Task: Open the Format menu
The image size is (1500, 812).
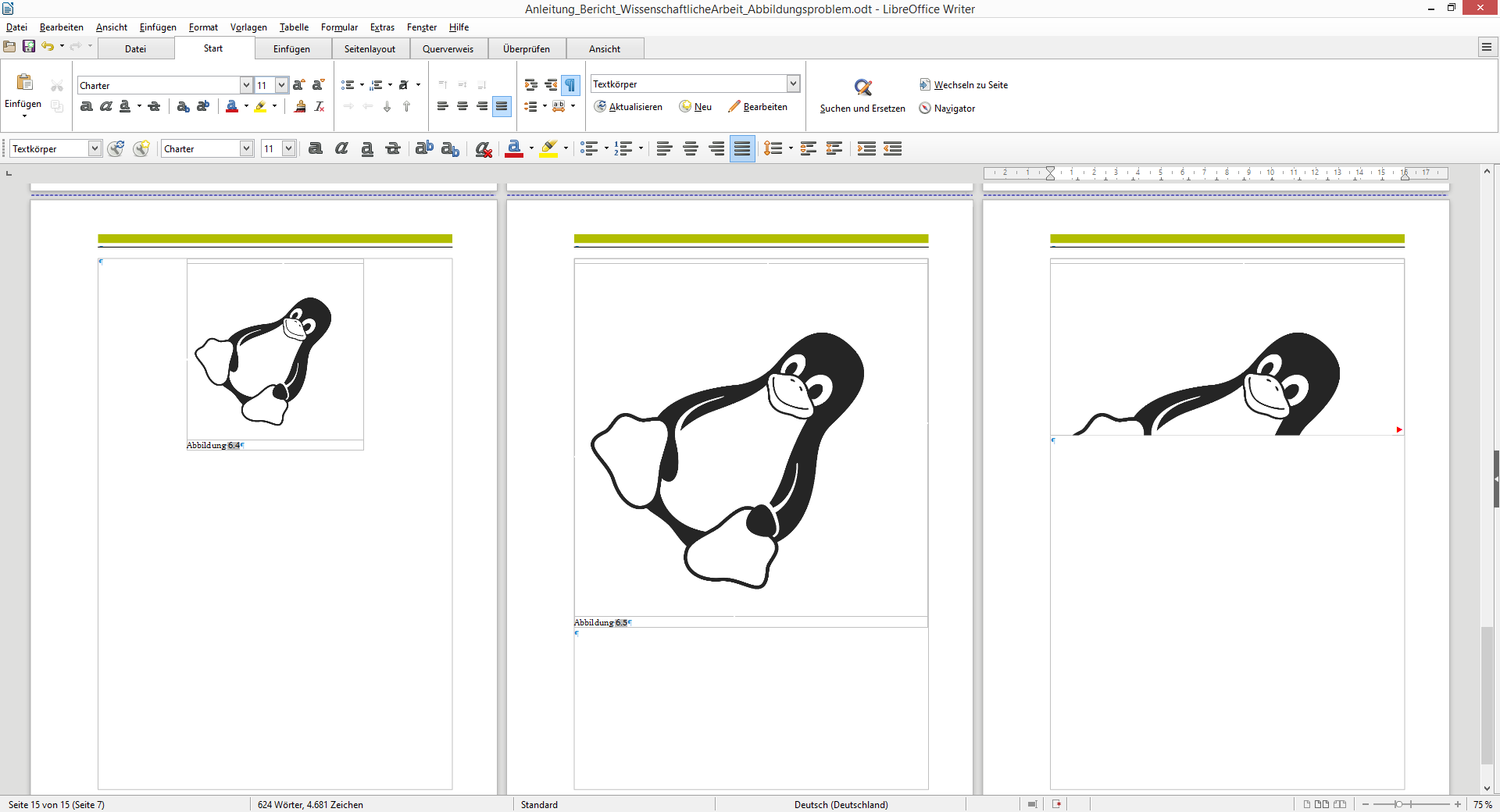Action: 203,27
